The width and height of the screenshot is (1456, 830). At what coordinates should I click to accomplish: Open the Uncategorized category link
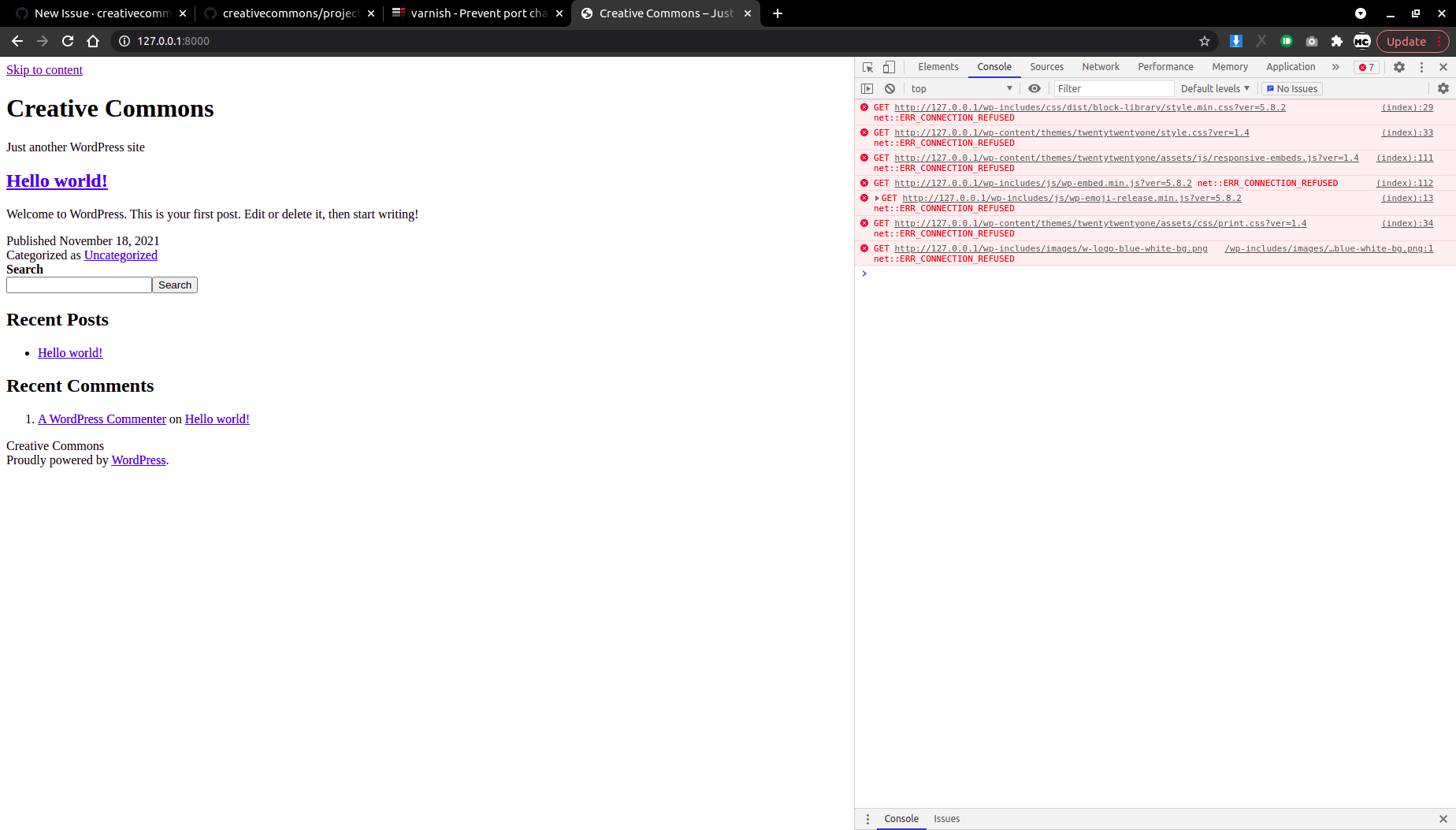[x=121, y=255]
